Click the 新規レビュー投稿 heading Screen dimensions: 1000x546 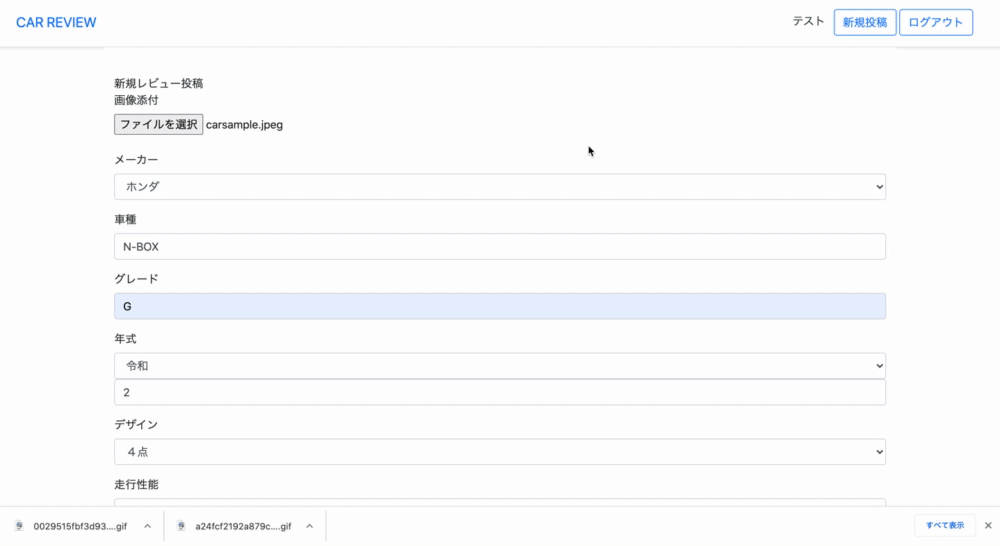pos(159,84)
